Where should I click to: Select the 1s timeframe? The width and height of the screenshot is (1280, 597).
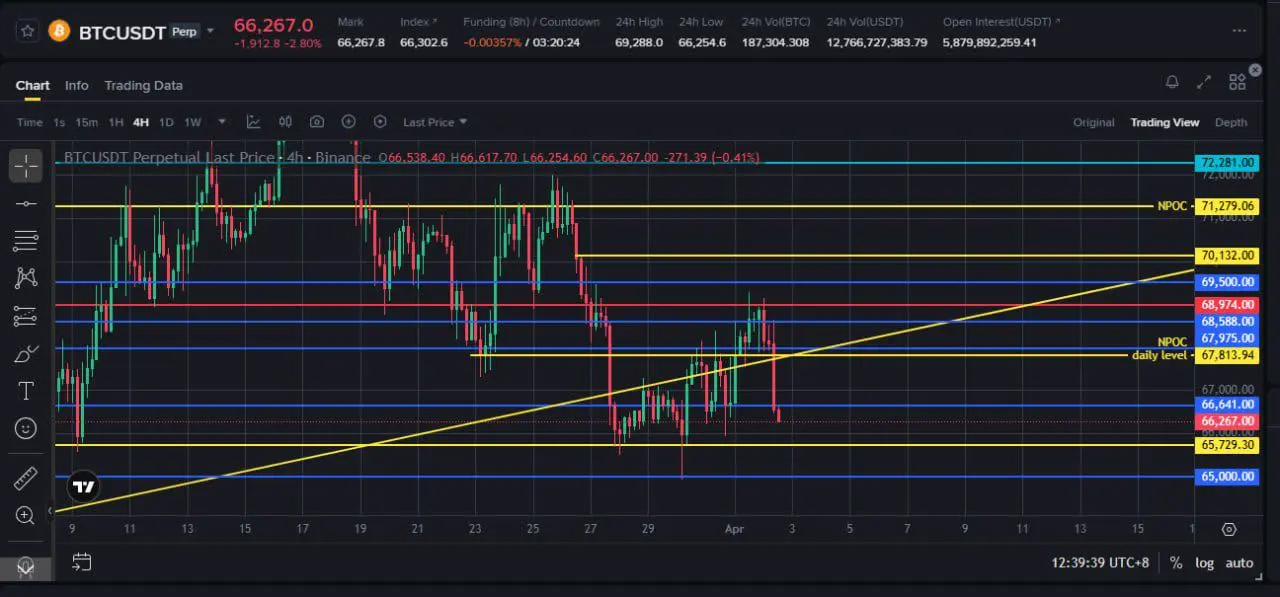pos(59,122)
